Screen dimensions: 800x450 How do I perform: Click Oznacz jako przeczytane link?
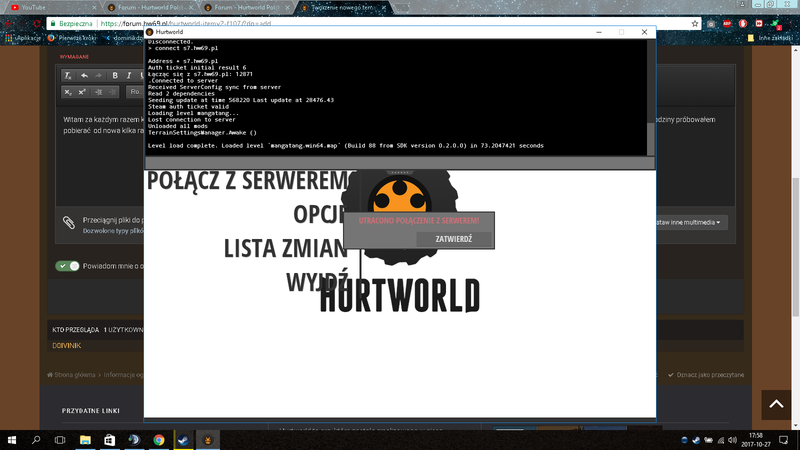pyautogui.click(x=706, y=374)
